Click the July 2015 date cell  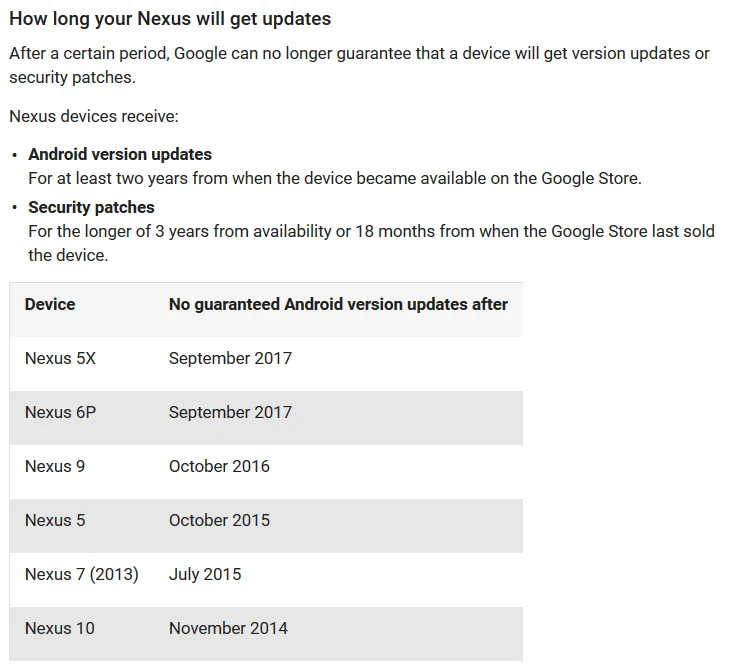point(205,574)
